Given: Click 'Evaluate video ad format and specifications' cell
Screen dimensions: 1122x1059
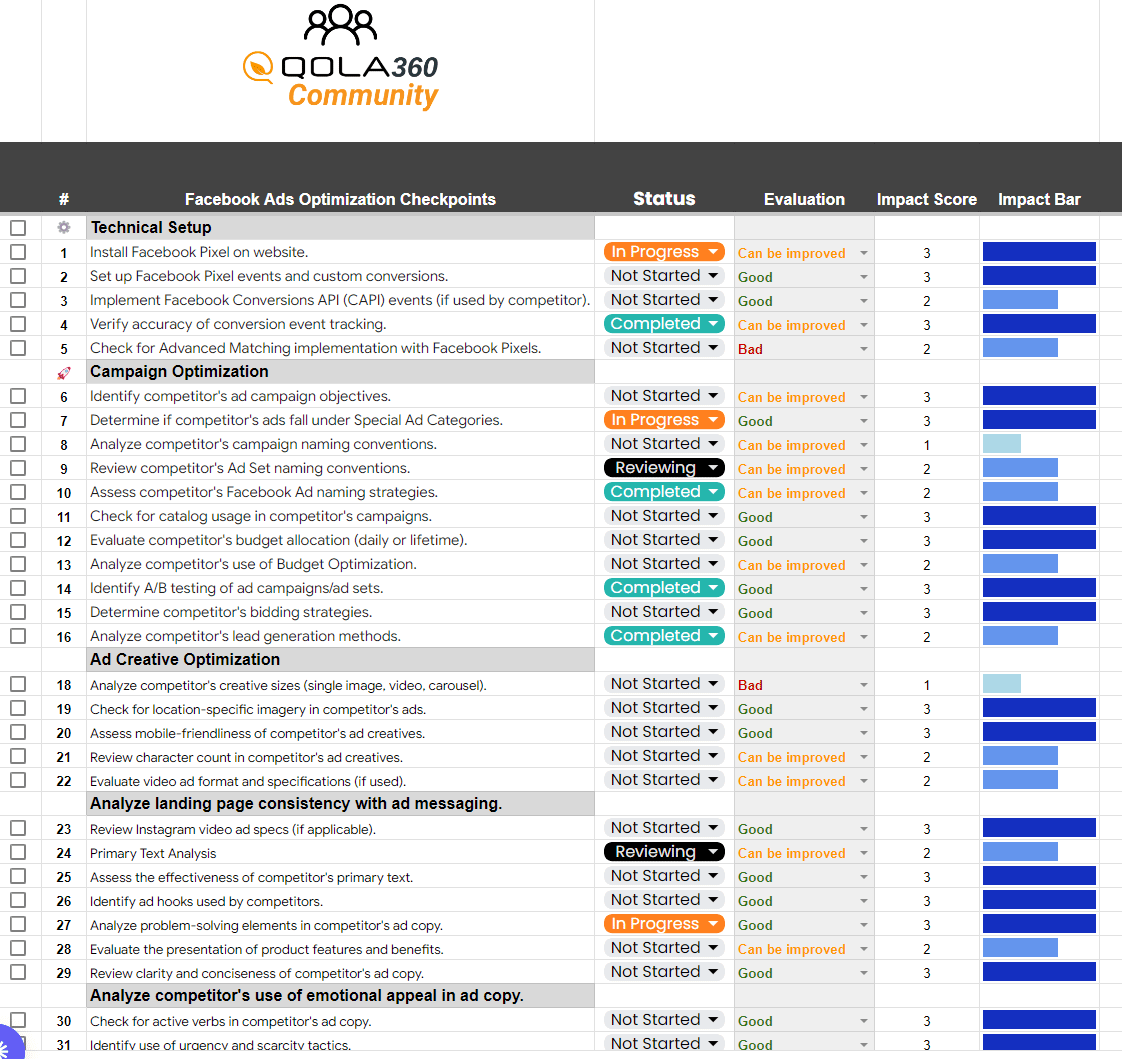Looking at the screenshot, I should coord(341,781).
